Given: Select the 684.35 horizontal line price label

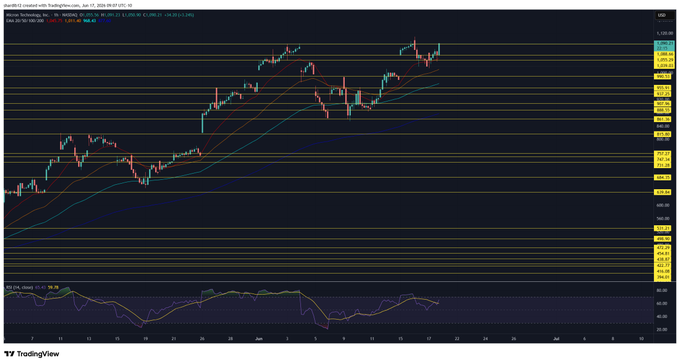Looking at the screenshot, I should pyautogui.click(x=663, y=177).
